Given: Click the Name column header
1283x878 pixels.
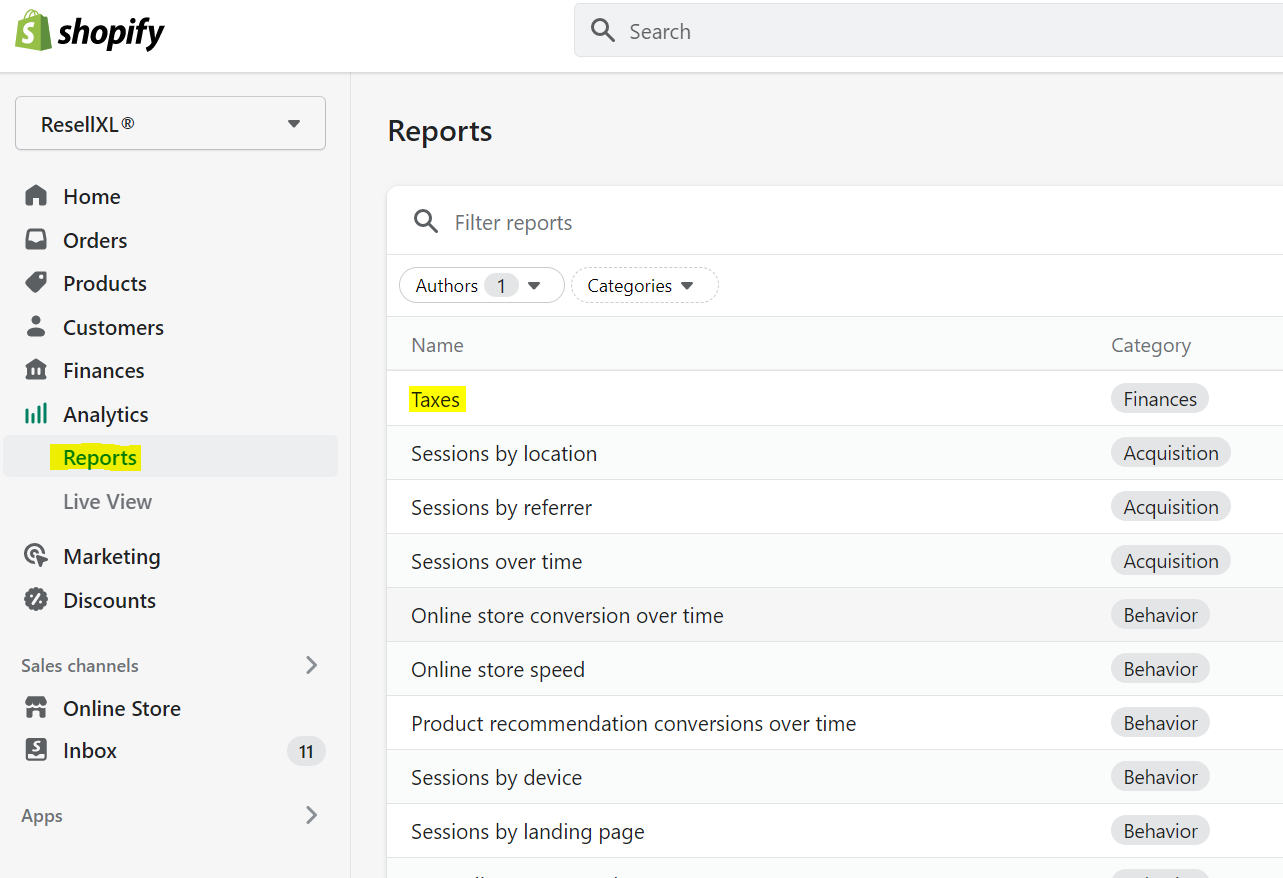Looking at the screenshot, I should [x=437, y=345].
